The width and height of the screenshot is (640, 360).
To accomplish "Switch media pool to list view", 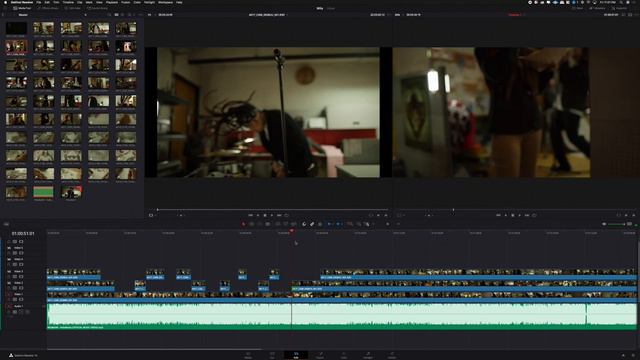I will click(123, 15).
